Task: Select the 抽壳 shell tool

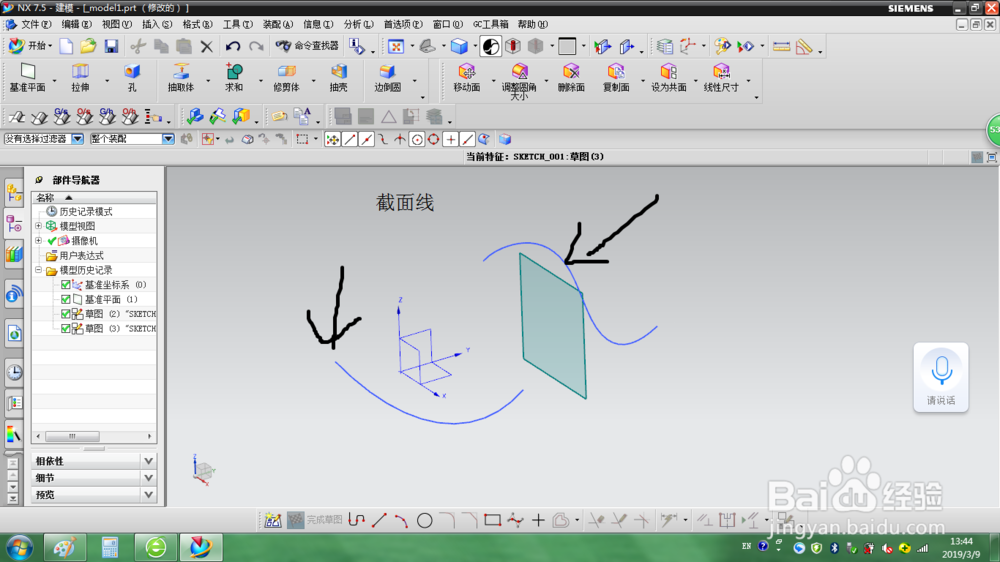Action: (x=339, y=78)
